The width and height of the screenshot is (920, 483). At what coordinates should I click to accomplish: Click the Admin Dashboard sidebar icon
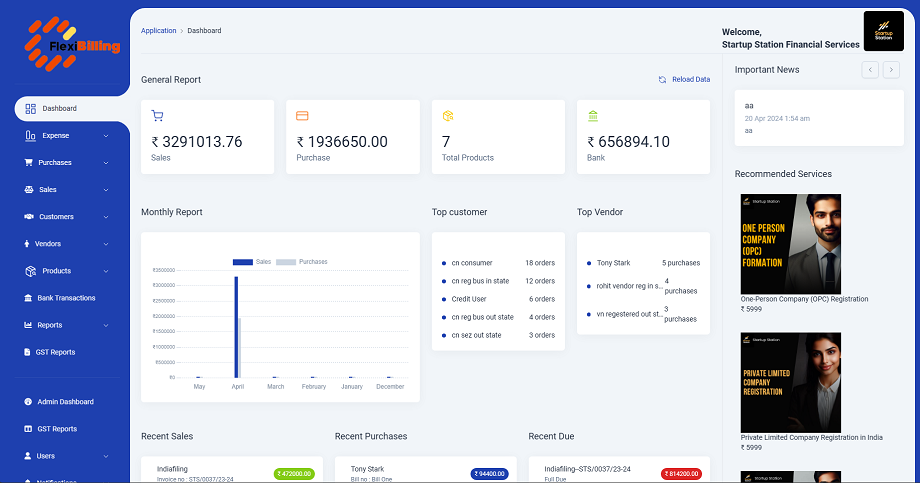coord(28,402)
